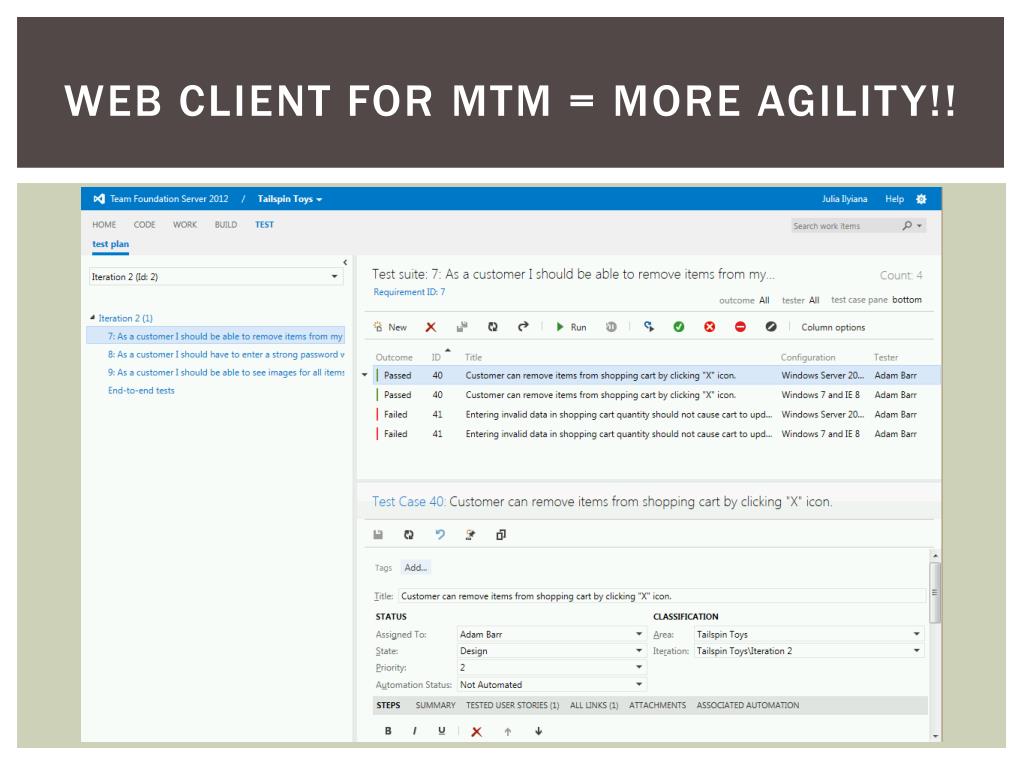
Task: Click the Julia Ilyiana user name
Action: pyautogui.click(x=844, y=199)
